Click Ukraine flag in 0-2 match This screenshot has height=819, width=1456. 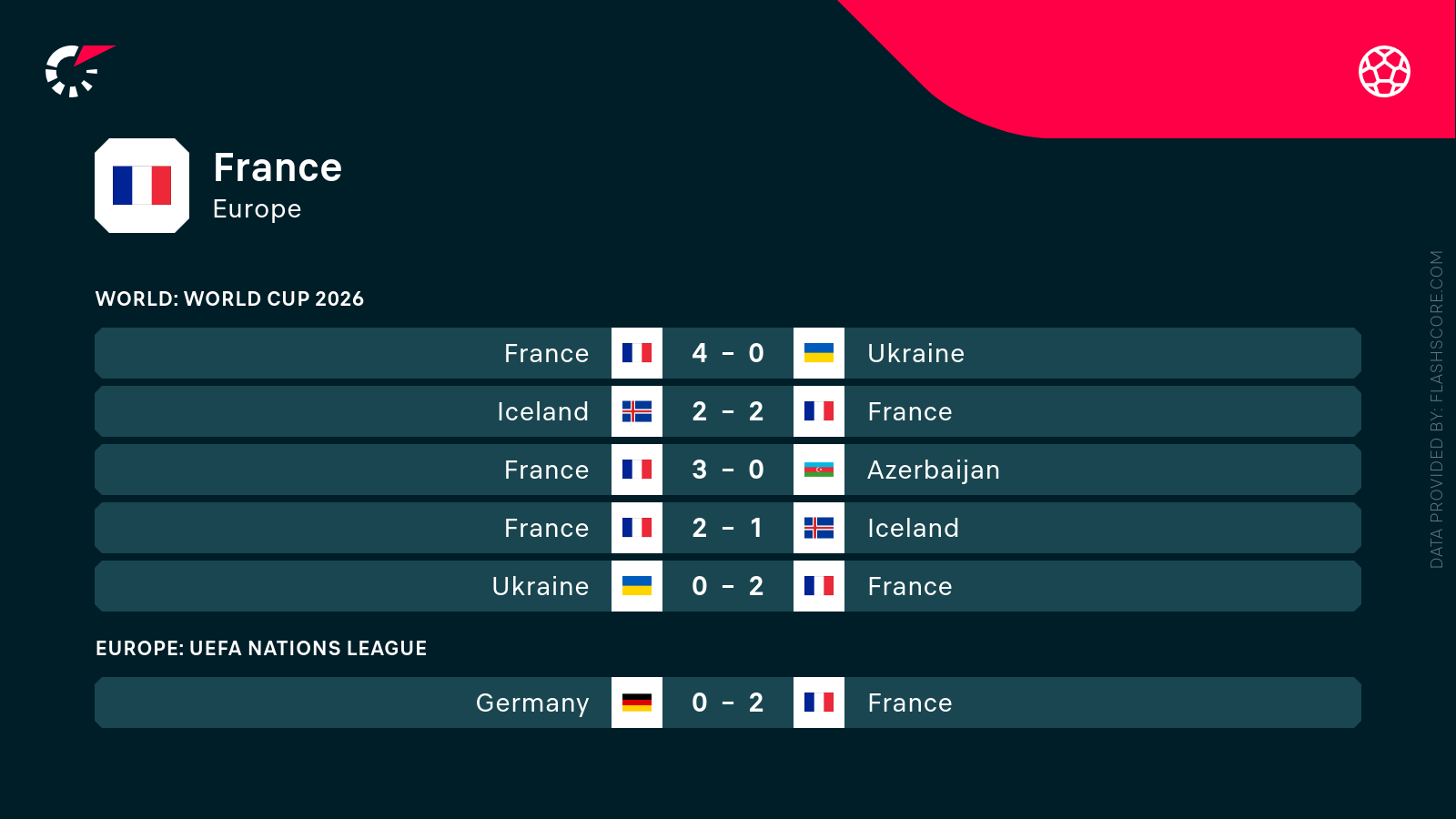pos(637,586)
